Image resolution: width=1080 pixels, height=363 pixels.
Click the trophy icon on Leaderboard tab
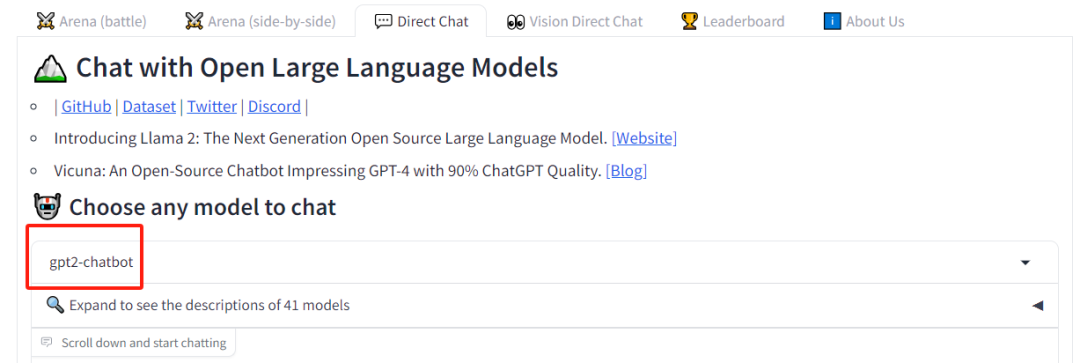(689, 21)
